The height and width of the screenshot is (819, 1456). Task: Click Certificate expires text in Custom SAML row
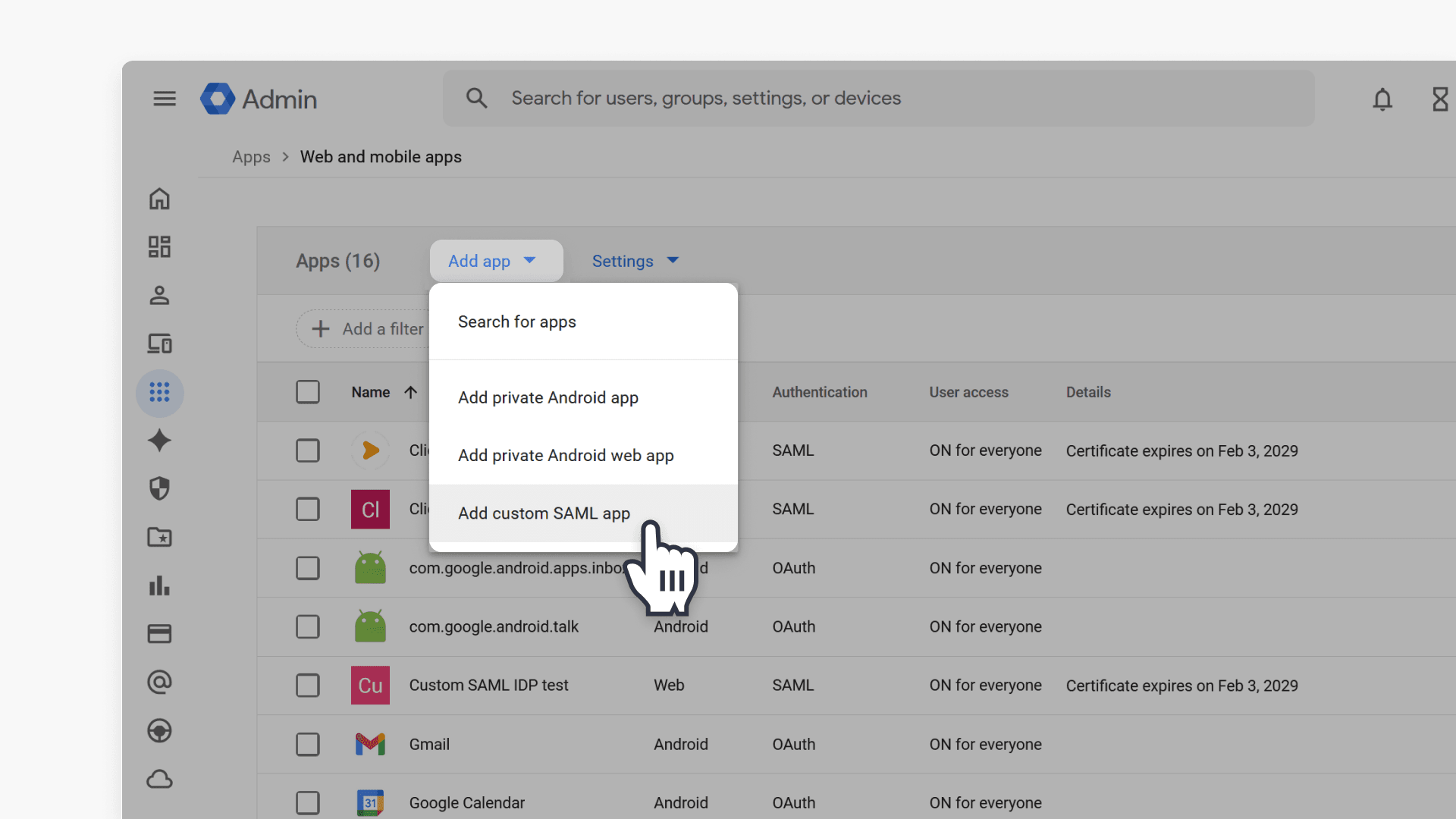1182,686
